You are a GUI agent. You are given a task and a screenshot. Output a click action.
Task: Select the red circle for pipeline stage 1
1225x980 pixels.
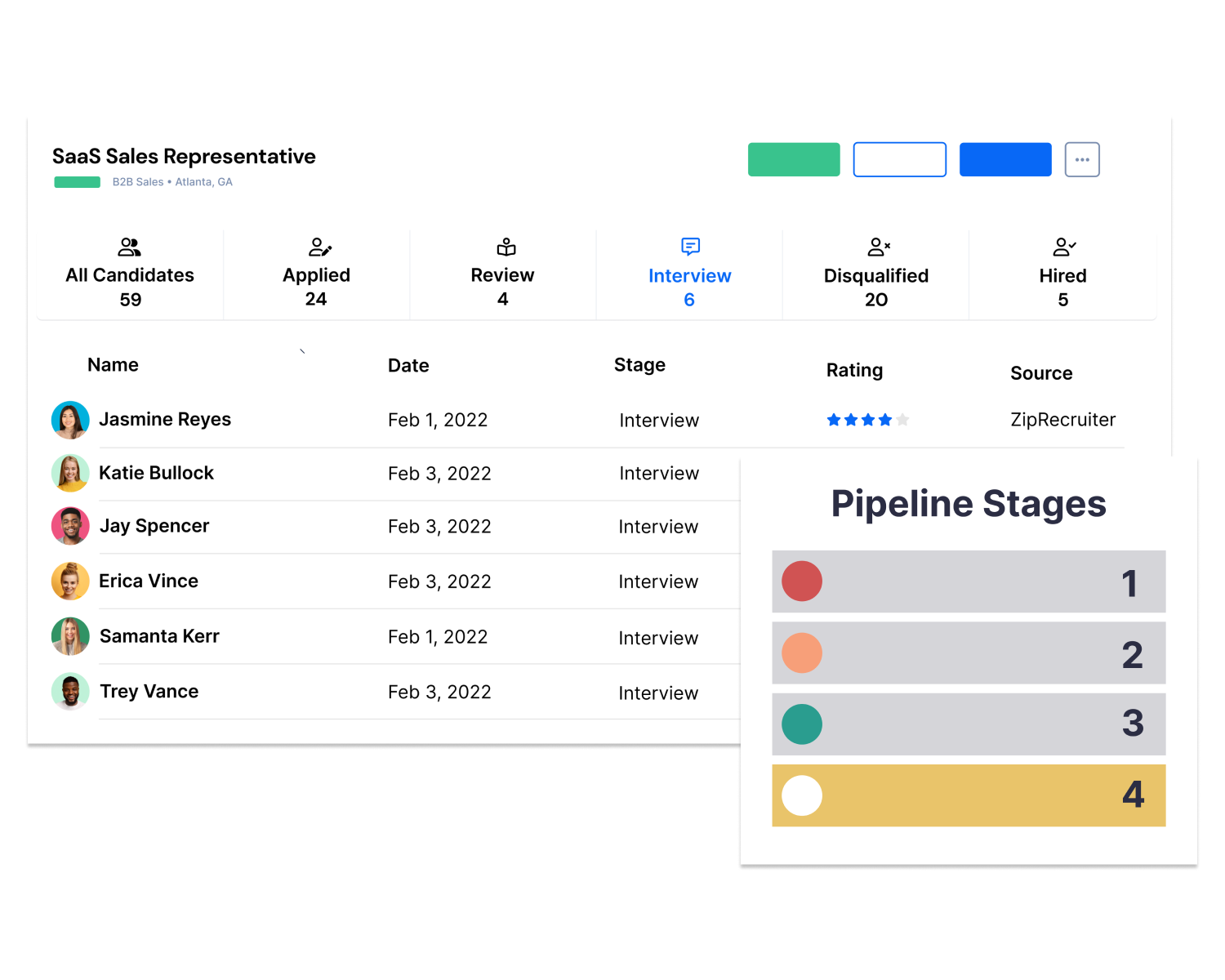[x=802, y=581]
